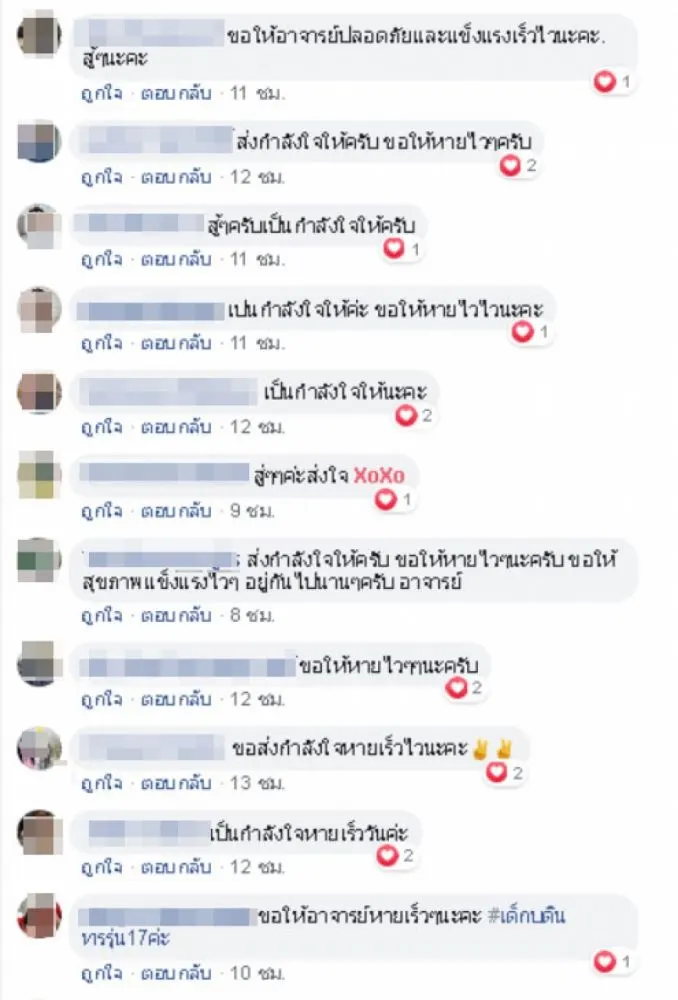Click the 13 ชม. timestamp link
Screen dimensions: 678x1000
point(257,783)
